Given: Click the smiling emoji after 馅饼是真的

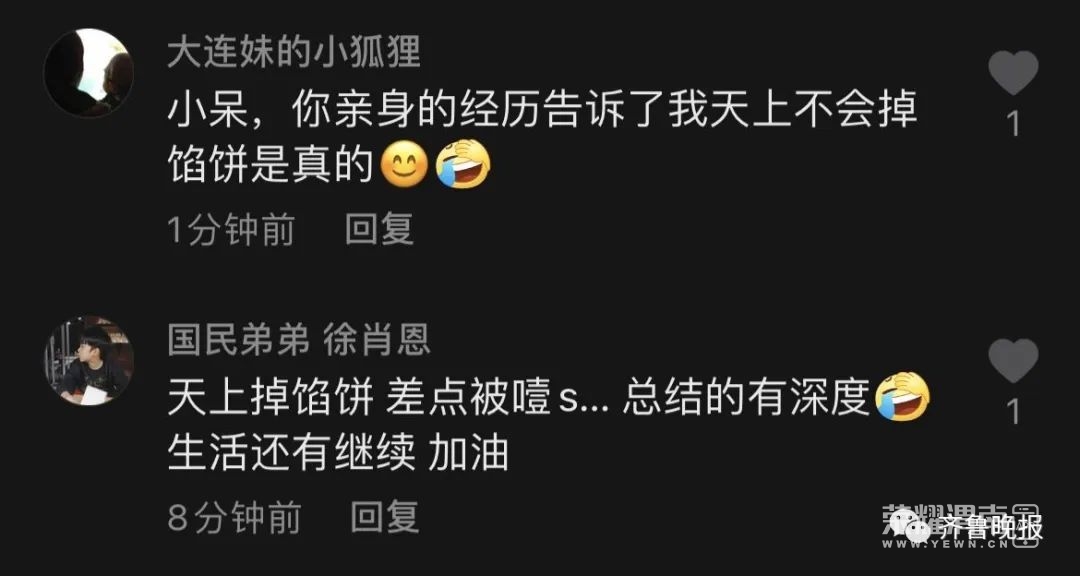Looking at the screenshot, I should [x=404, y=164].
